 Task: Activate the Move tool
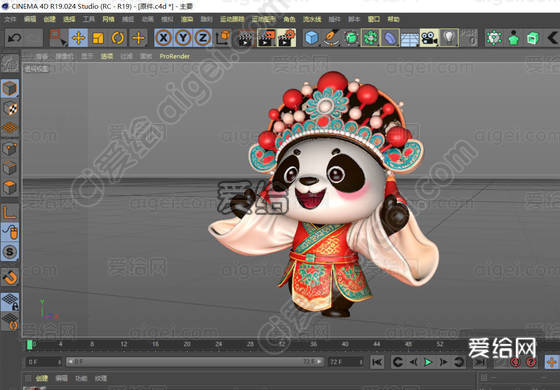click(78, 38)
